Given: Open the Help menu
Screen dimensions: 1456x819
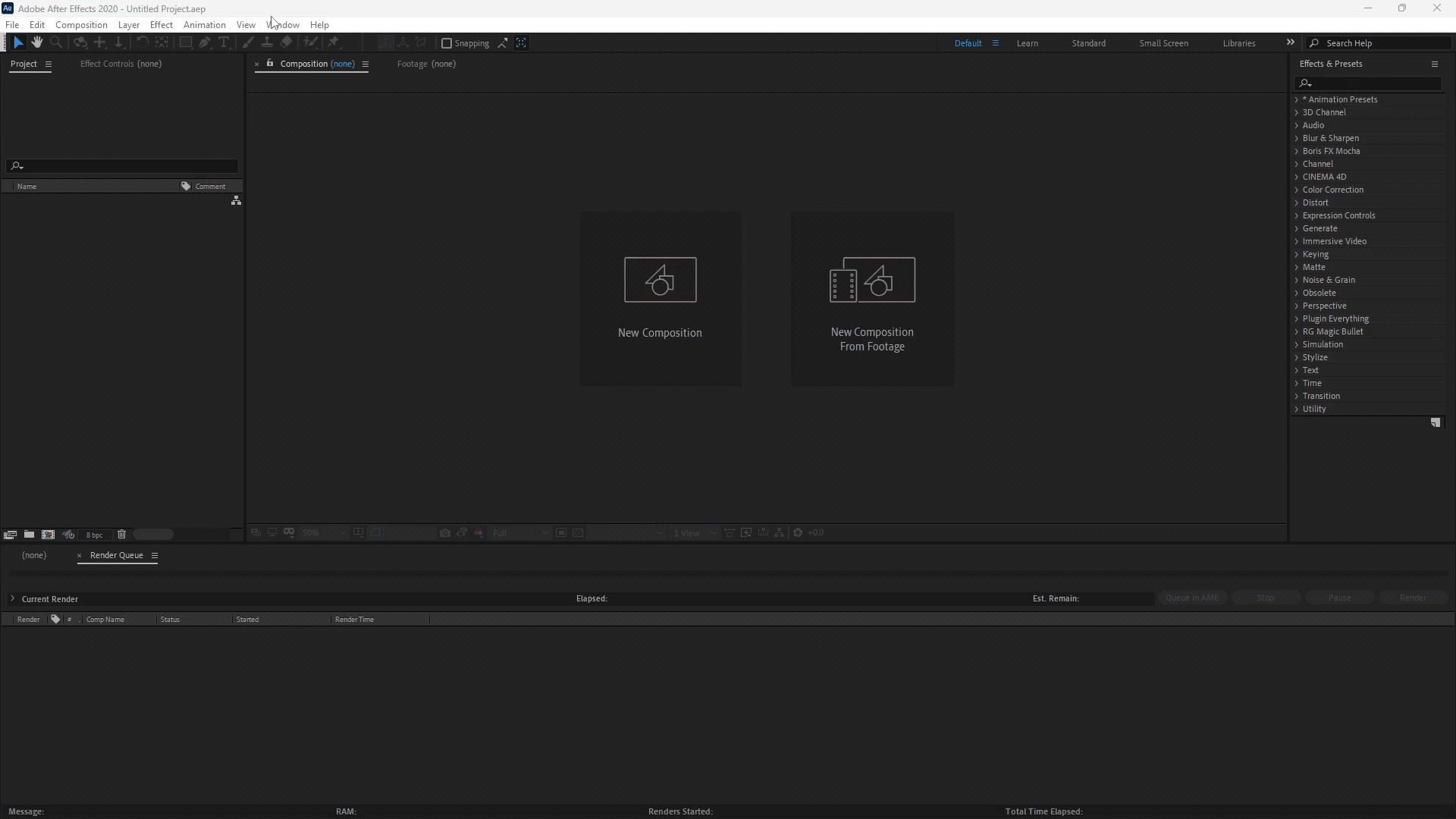Looking at the screenshot, I should click(319, 25).
